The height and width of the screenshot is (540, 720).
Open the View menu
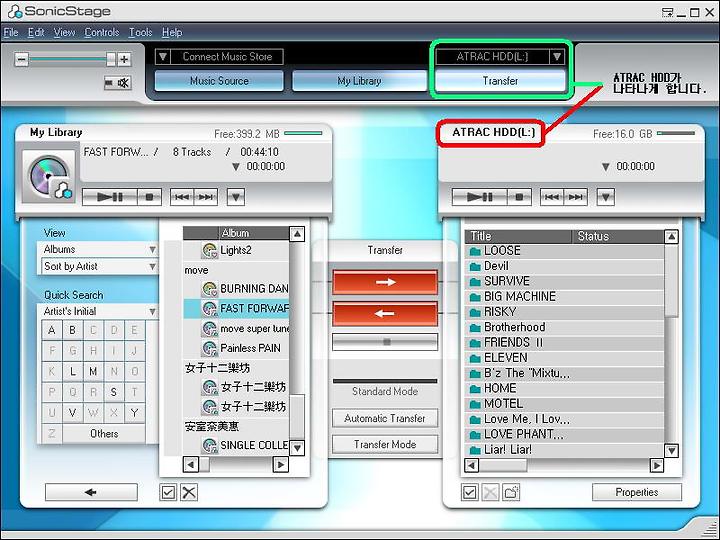click(x=64, y=32)
